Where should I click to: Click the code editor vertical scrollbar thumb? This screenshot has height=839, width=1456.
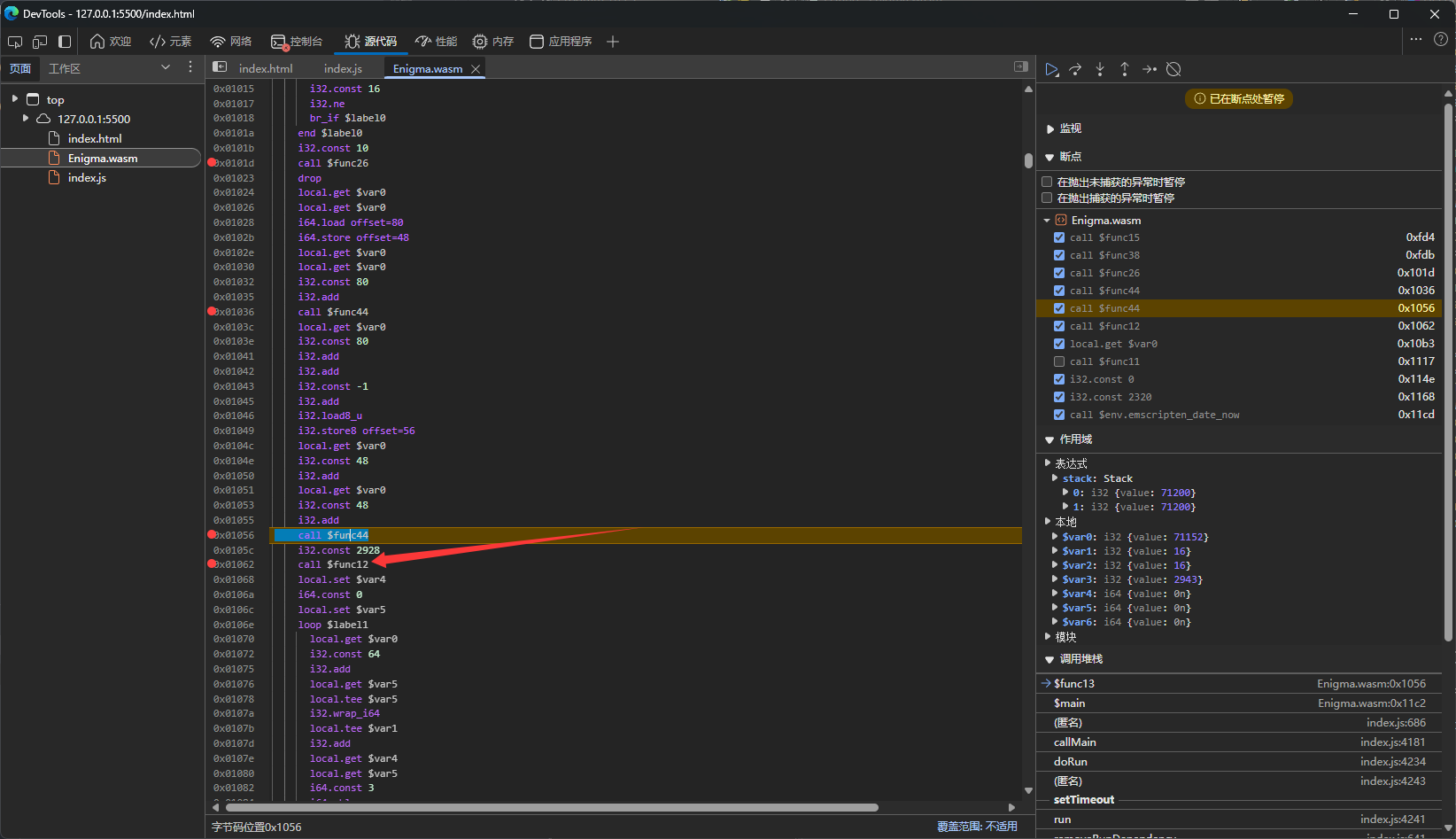1028,160
